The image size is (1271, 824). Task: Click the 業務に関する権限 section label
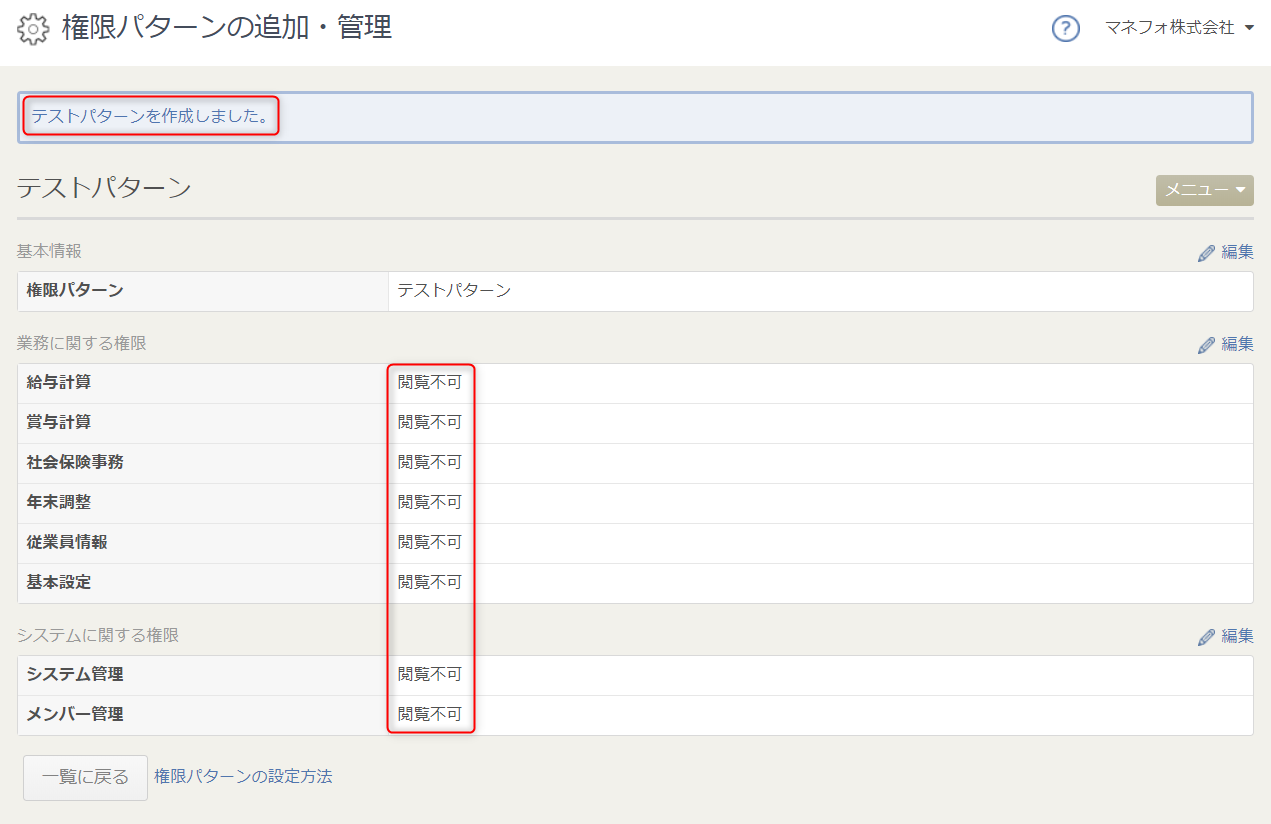(82, 343)
